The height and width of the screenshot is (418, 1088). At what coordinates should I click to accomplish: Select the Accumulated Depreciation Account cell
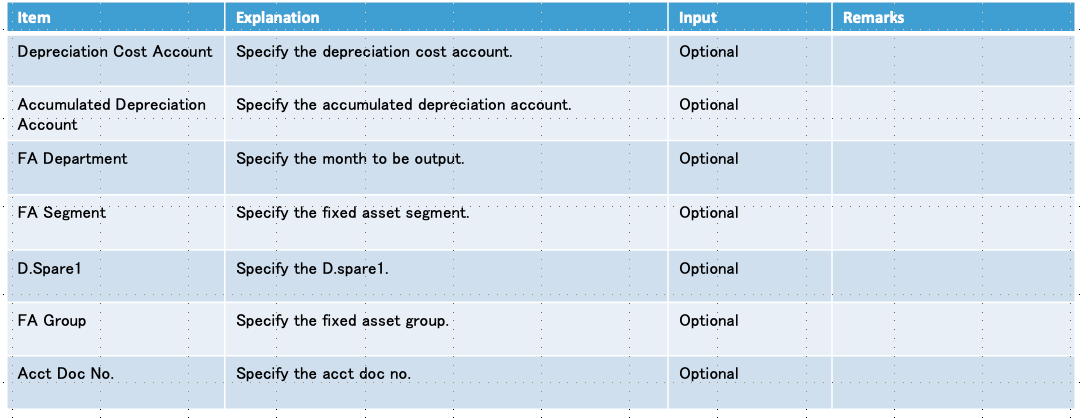(x=117, y=114)
